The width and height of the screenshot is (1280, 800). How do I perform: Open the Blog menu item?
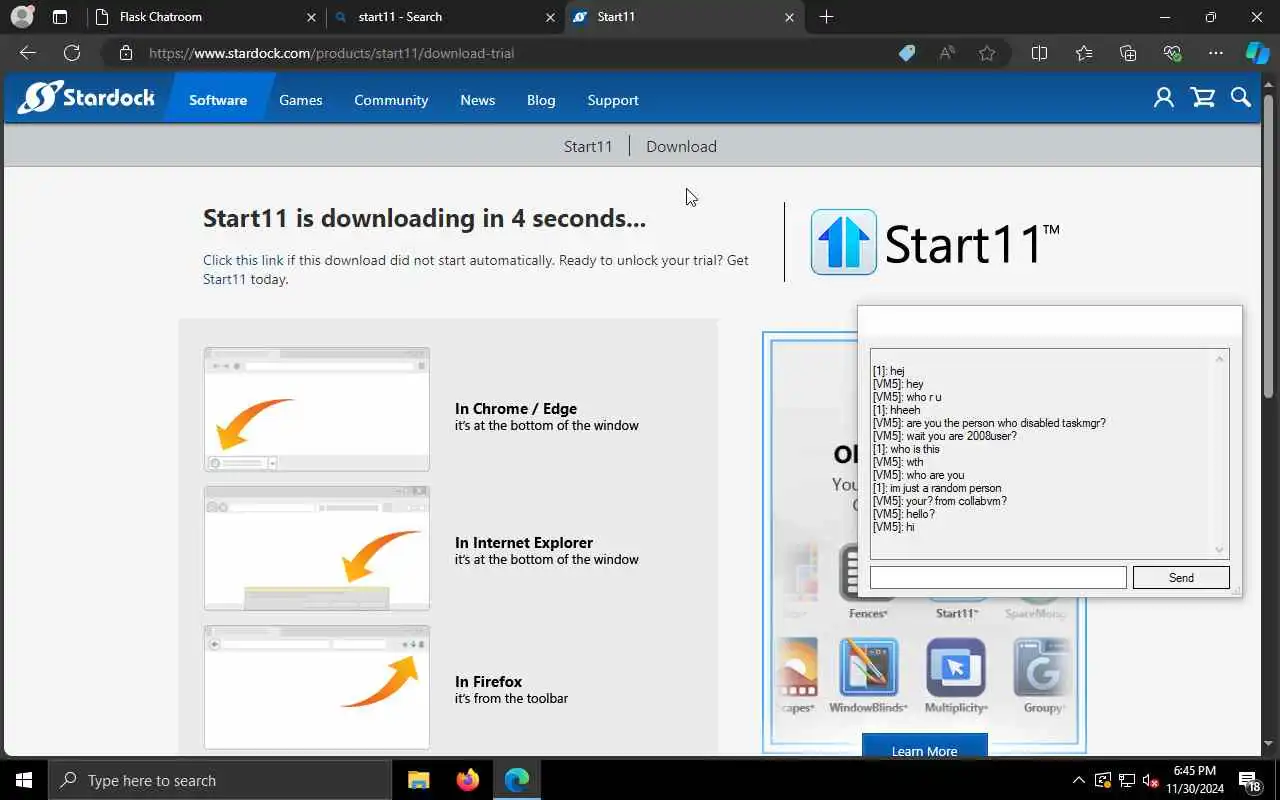(541, 100)
